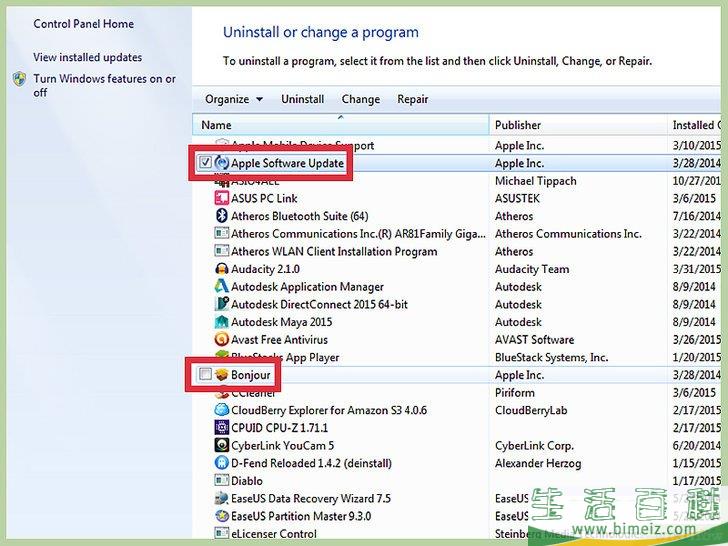
Task: Select the CPUID CPU-Z 1.71.1 name text
Action: pos(279,428)
